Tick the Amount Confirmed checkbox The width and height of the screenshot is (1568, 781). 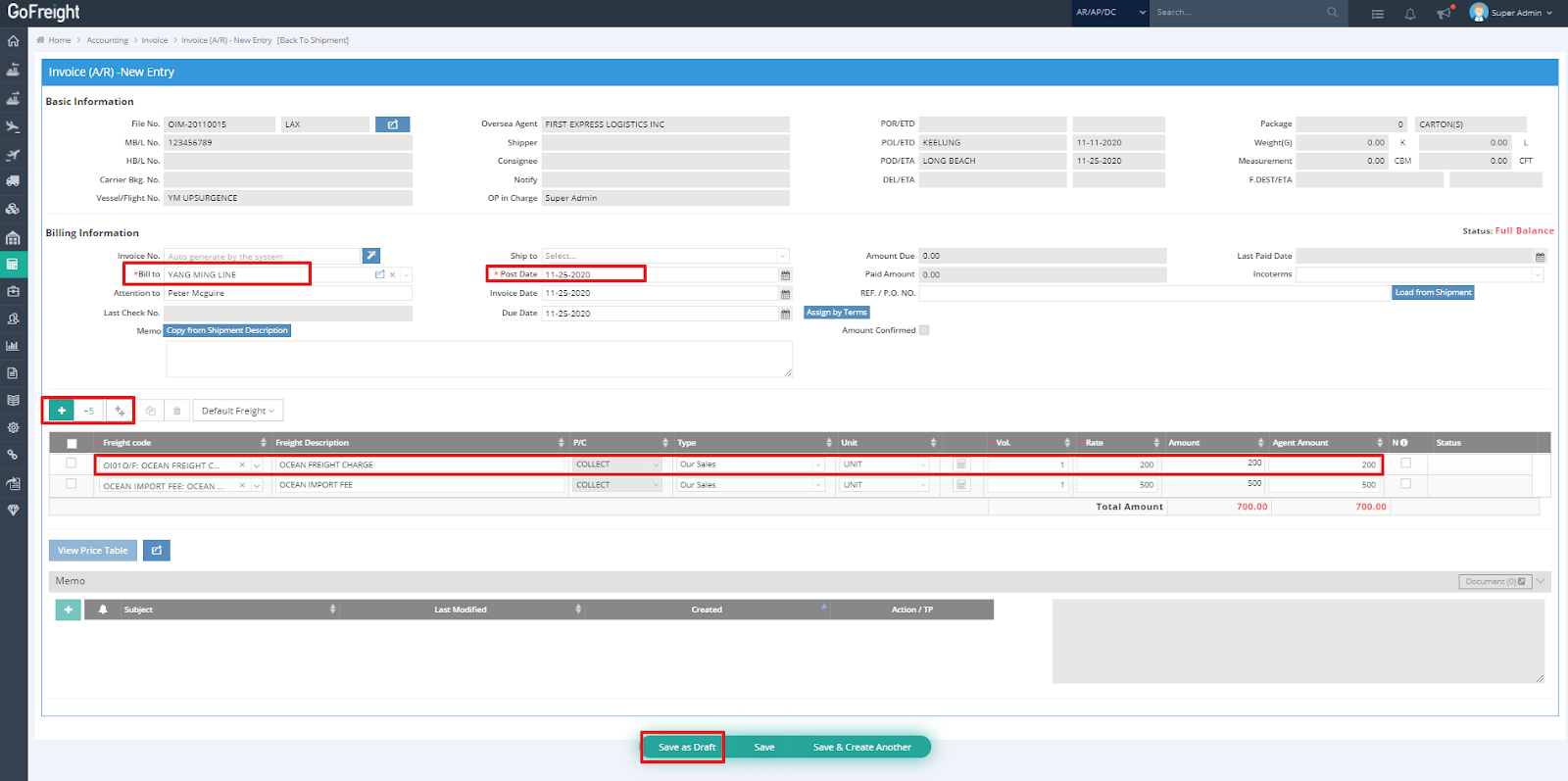pyautogui.click(x=924, y=331)
